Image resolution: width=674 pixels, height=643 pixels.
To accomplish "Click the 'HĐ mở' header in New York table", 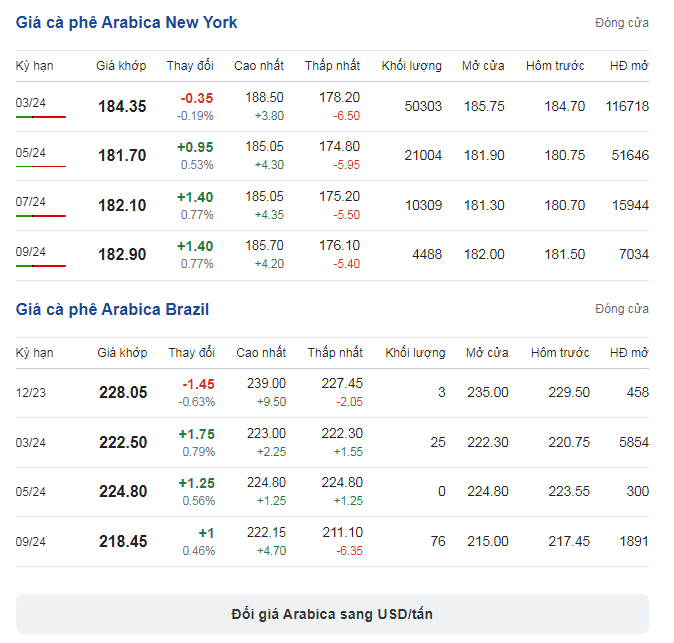I will click(x=629, y=66).
